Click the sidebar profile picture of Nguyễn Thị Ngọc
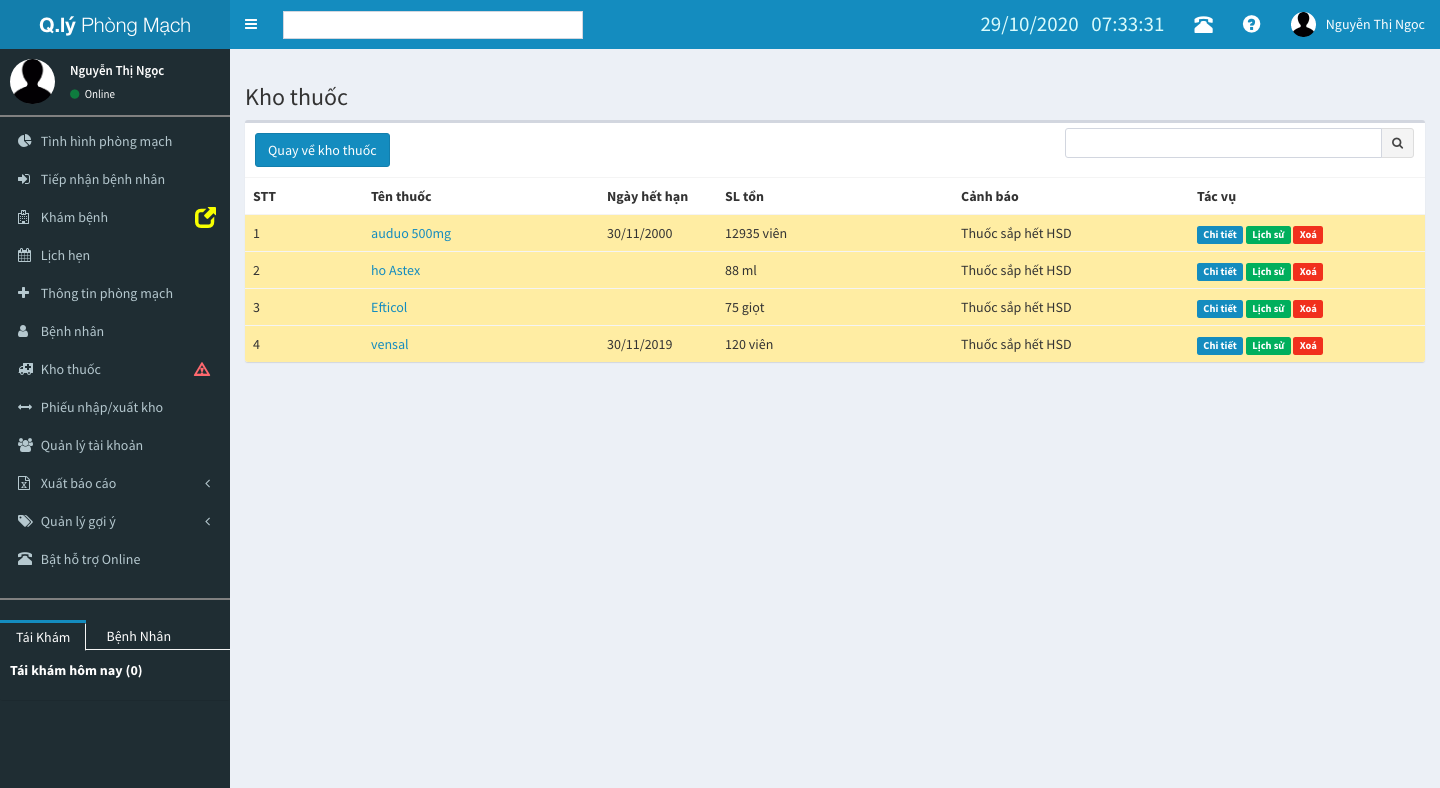Screen dimensions: 1440x788 pos(32,81)
